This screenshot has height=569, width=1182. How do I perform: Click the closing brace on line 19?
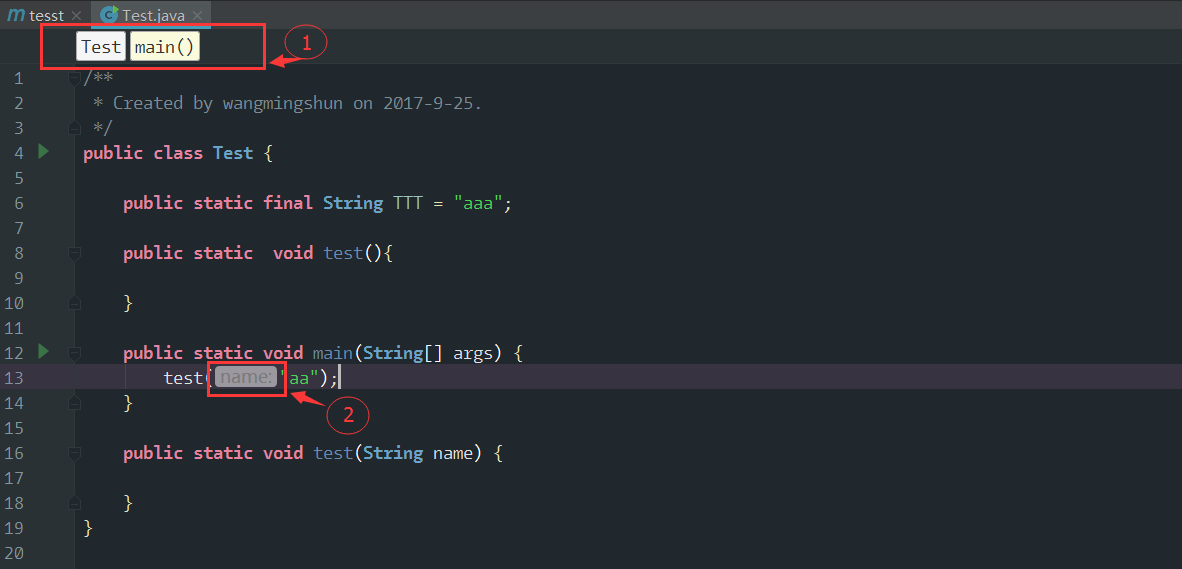click(x=88, y=528)
